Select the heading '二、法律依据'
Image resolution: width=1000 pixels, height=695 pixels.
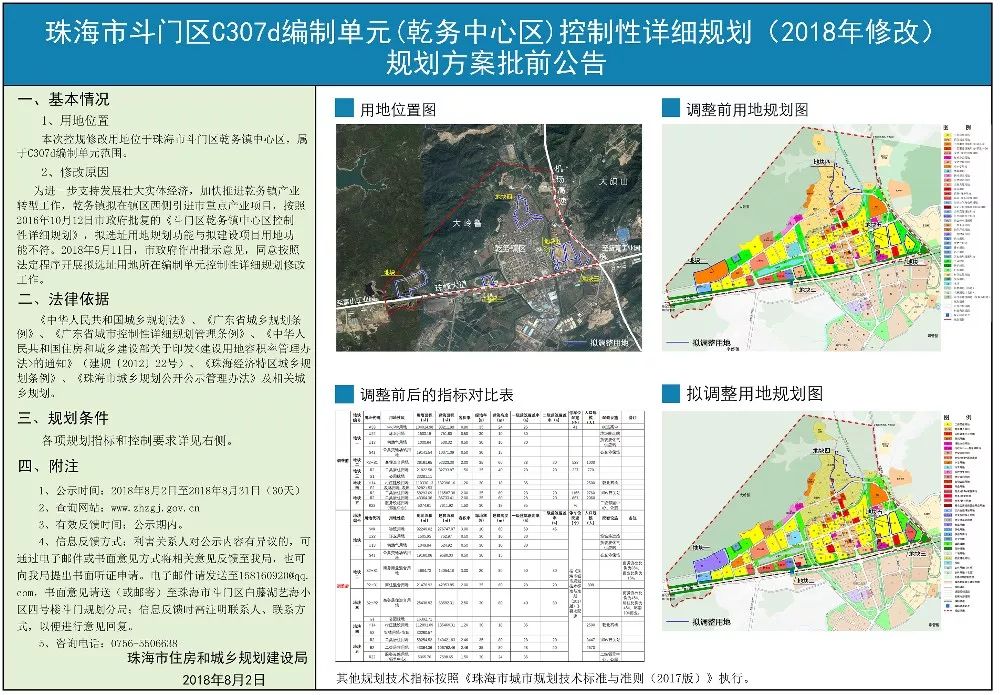click(63, 299)
